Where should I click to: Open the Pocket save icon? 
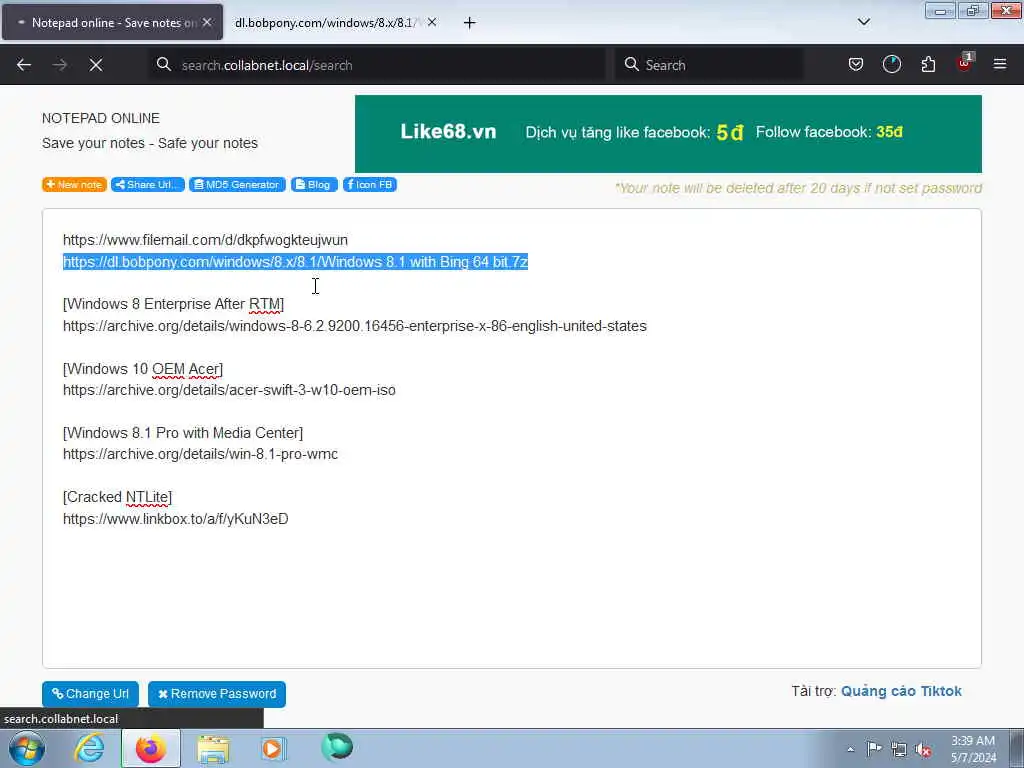coord(856,64)
